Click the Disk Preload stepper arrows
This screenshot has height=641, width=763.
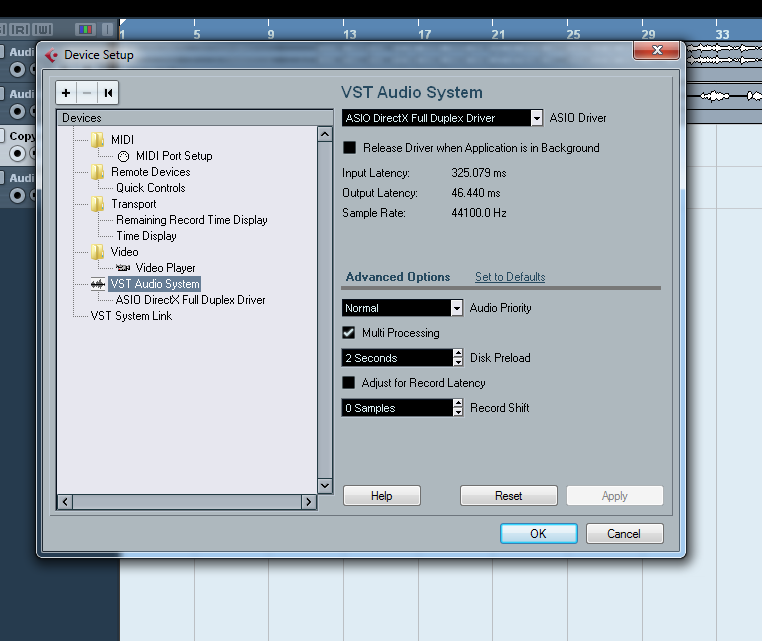458,358
